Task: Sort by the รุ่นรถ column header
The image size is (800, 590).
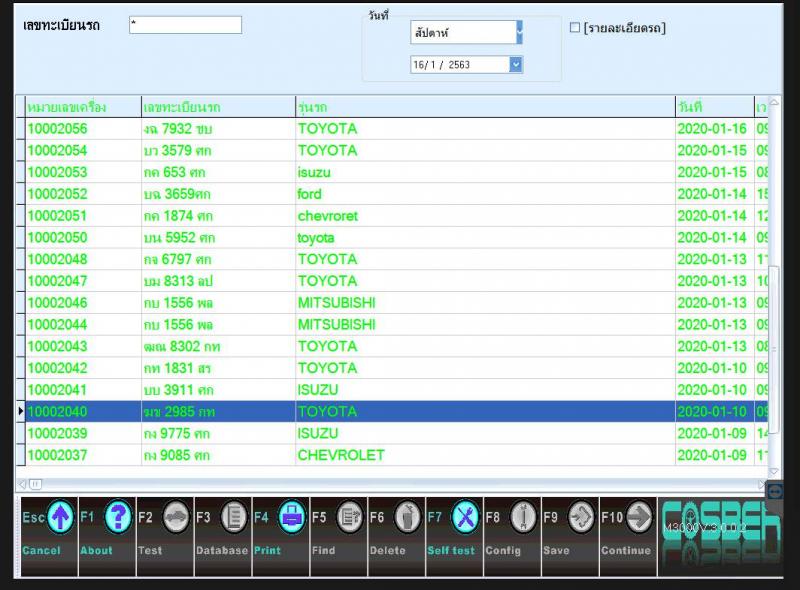Action: click(x=485, y=107)
